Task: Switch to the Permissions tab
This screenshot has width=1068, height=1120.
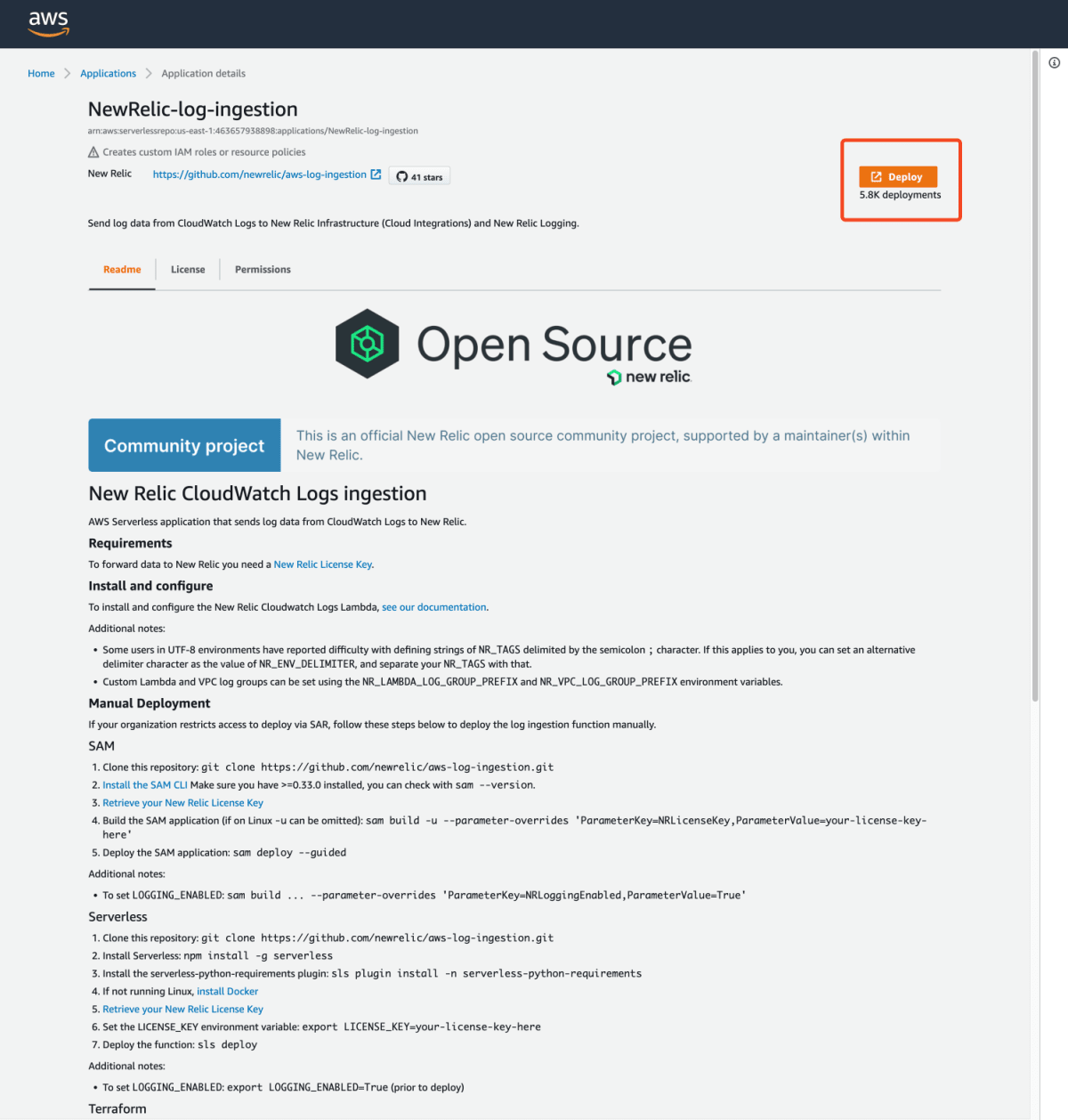Action: [263, 270]
